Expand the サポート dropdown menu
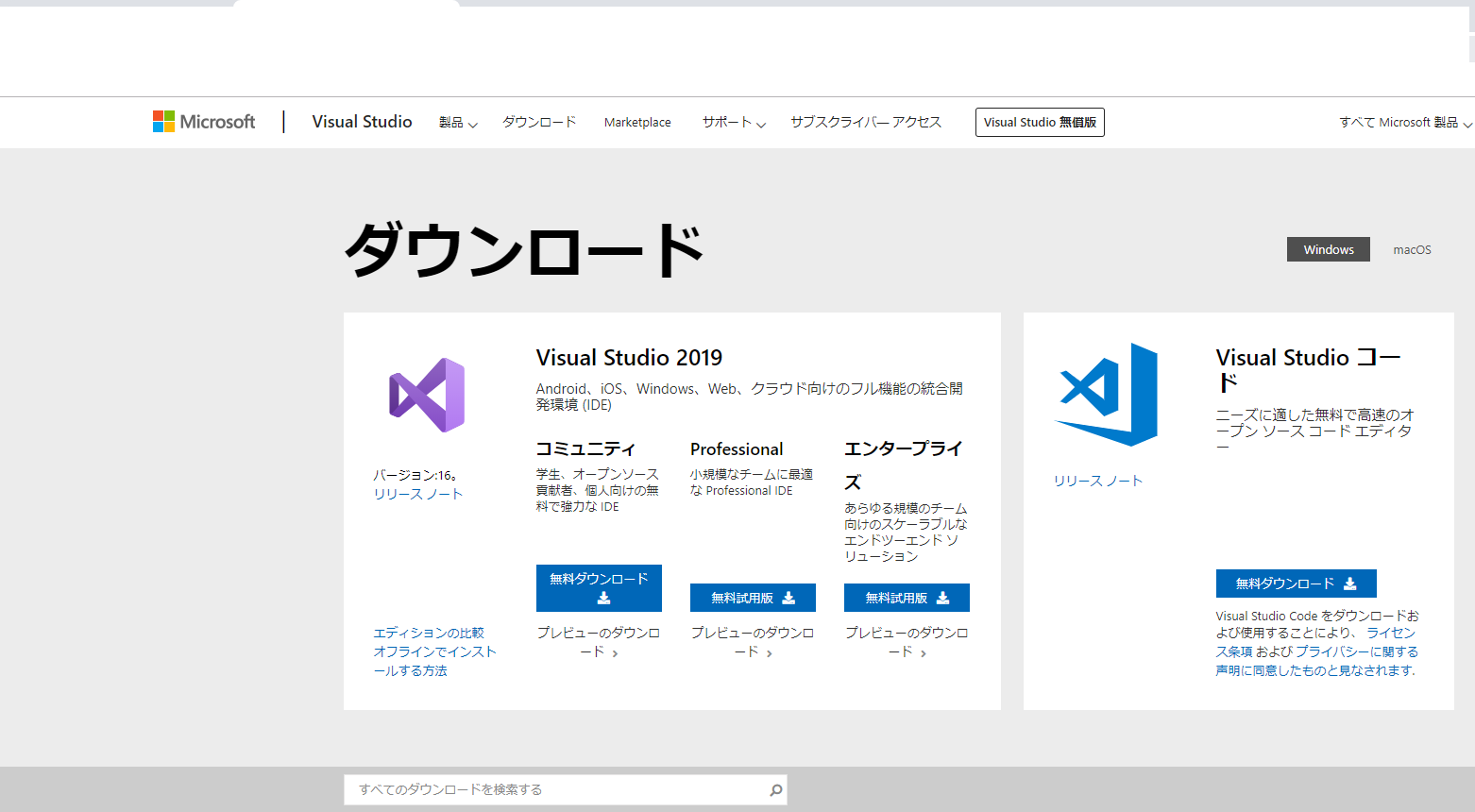This screenshot has width=1475, height=812. (x=734, y=123)
